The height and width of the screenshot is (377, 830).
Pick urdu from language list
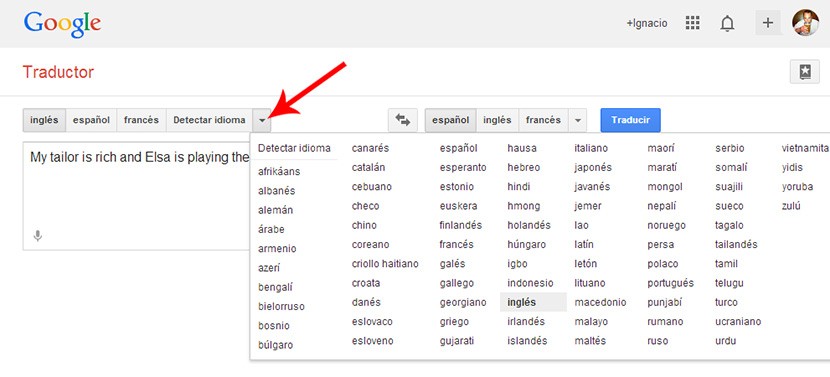[725, 340]
